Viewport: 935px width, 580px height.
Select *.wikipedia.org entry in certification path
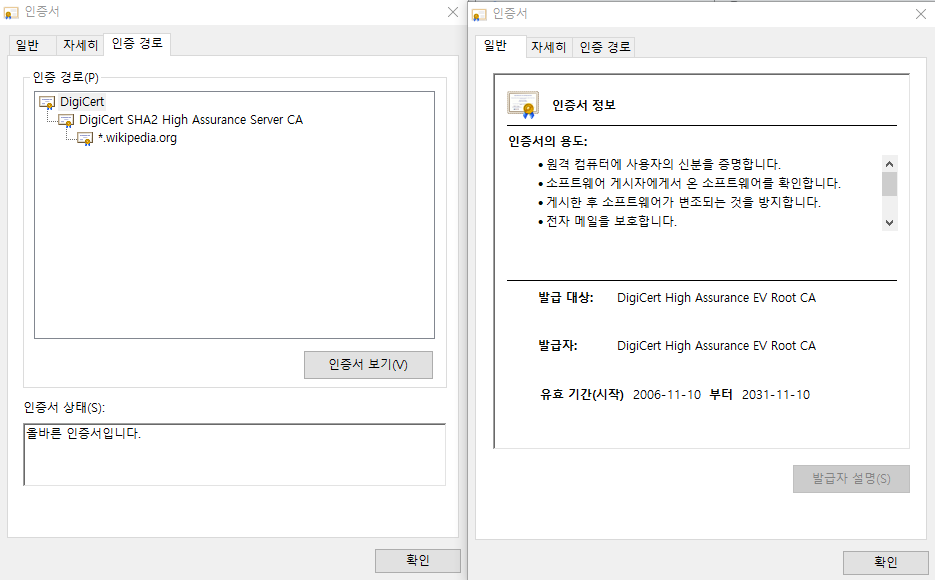point(137,138)
